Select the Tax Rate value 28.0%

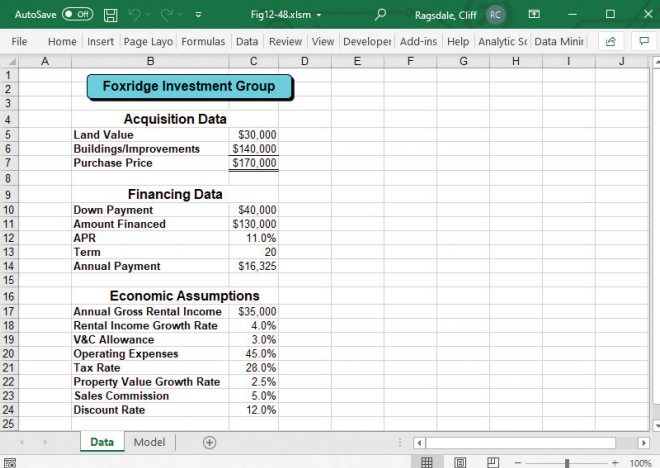point(254,368)
